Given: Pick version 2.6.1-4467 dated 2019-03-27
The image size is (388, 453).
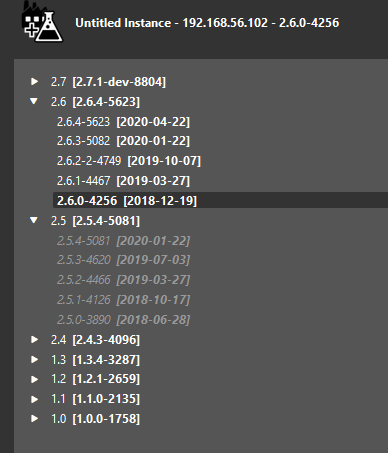Looking at the screenshot, I should point(123,181).
